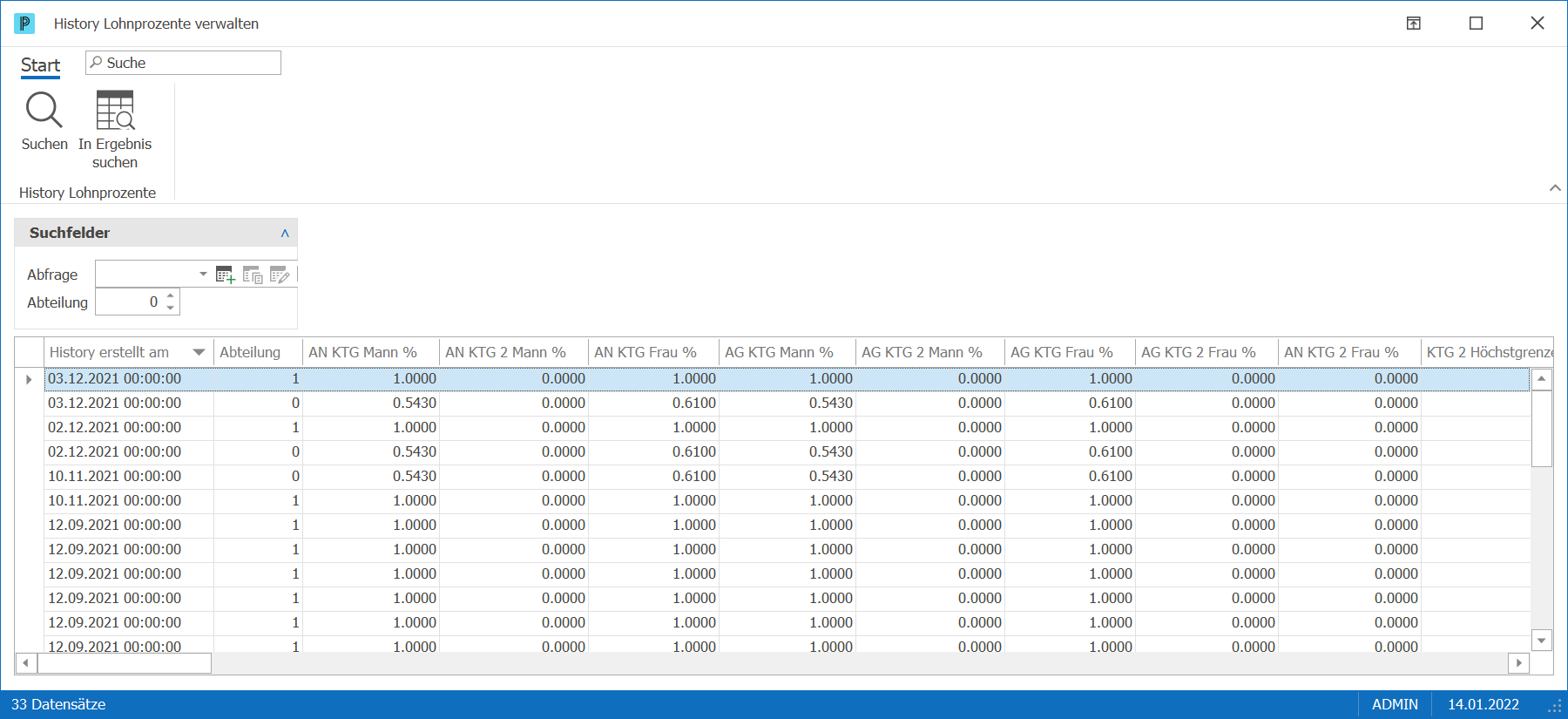
Task: Sort by the AN KTG Mann % column
Action: pyautogui.click(x=362, y=352)
